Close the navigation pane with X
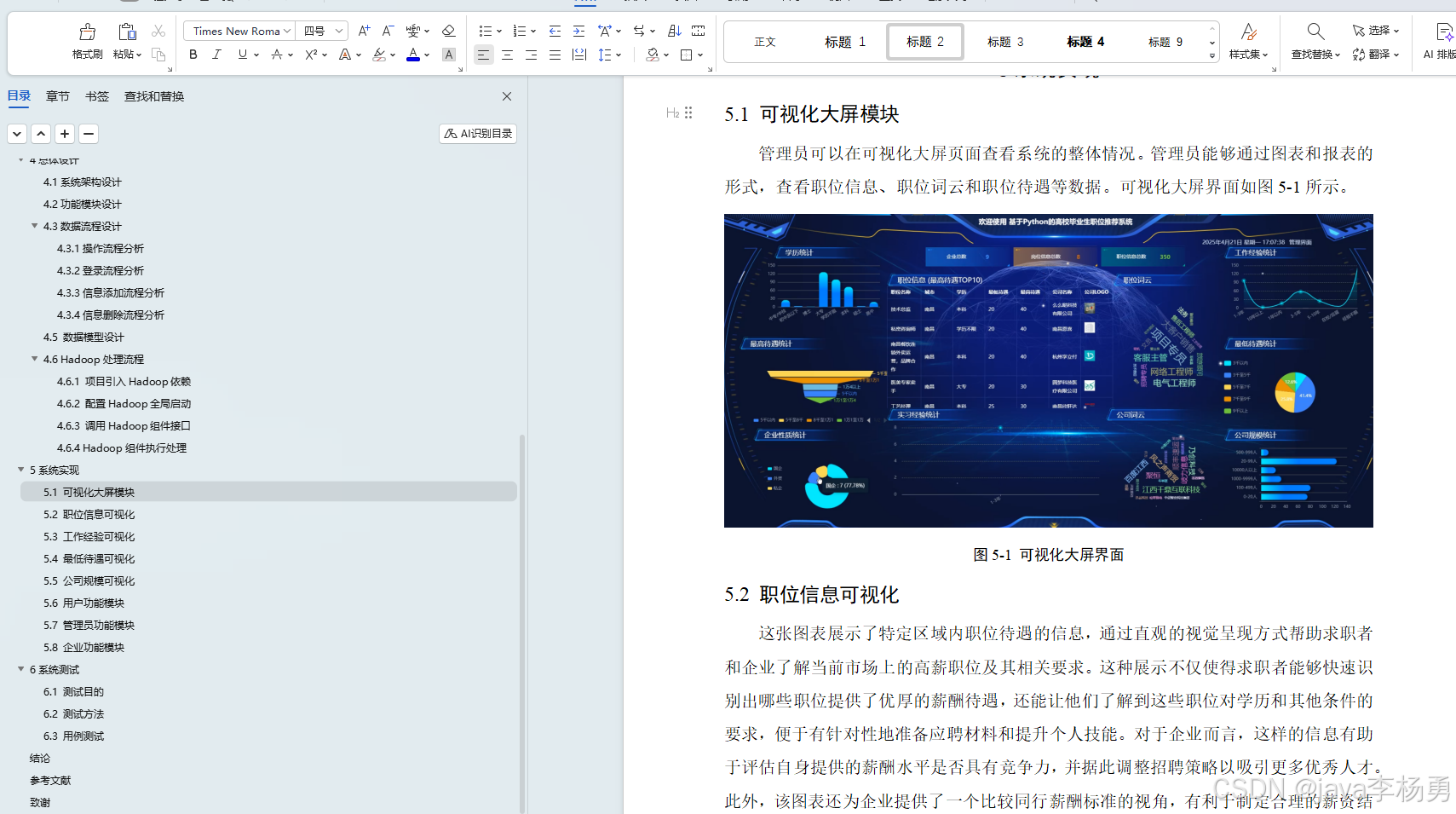Viewport: 1456px width, 814px height. click(507, 96)
